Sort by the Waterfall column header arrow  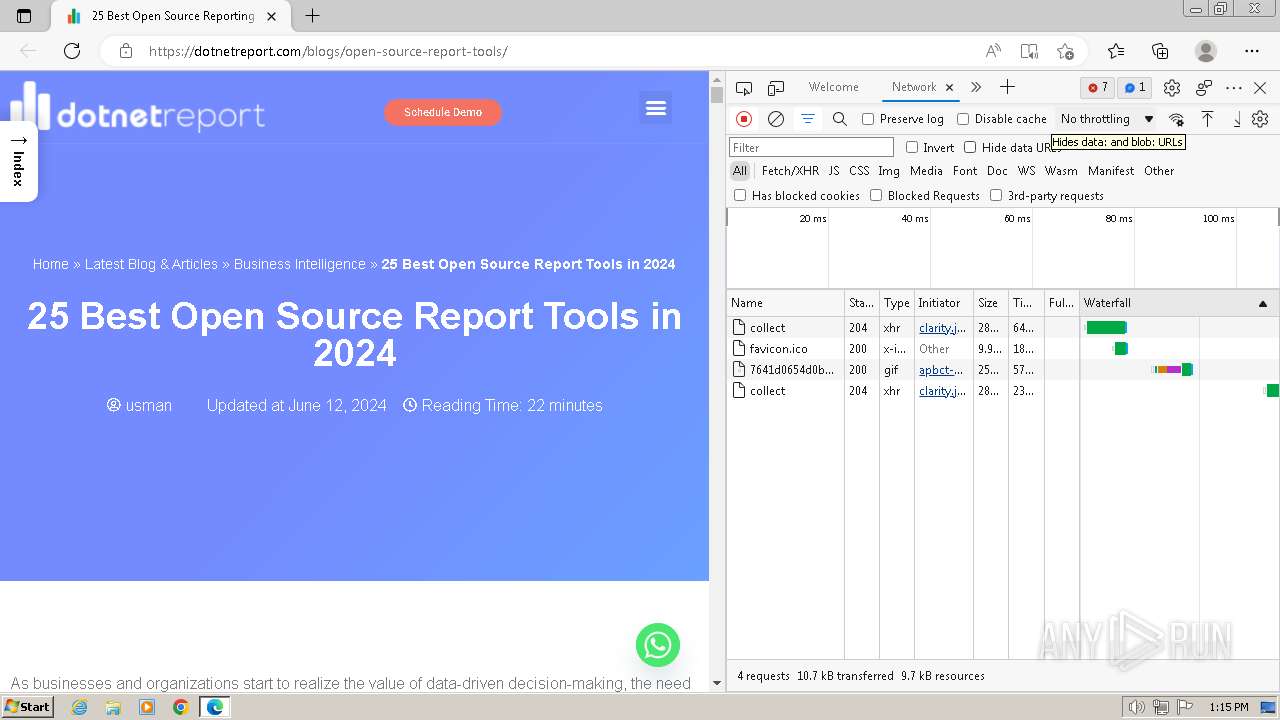click(x=1262, y=303)
